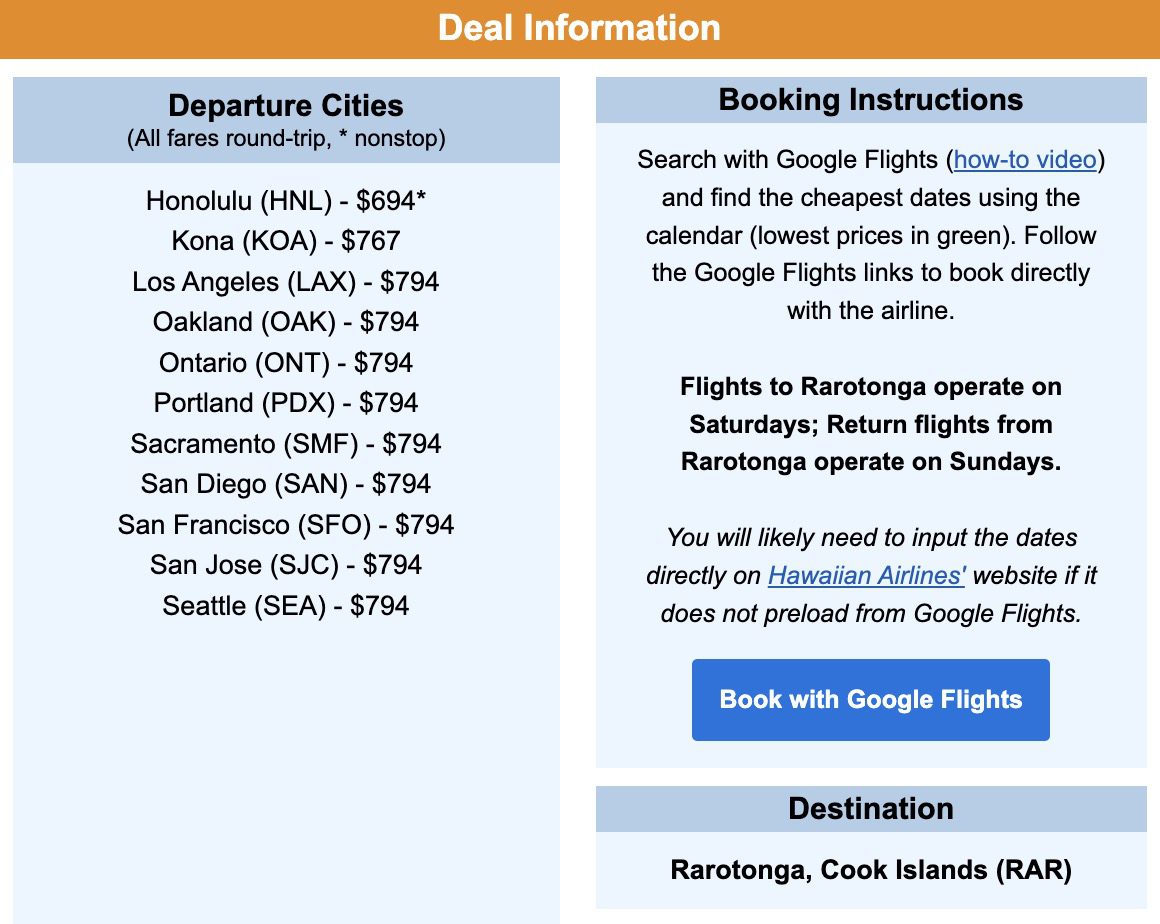
Task: Click the Deal Information banner
Action: (x=580, y=28)
